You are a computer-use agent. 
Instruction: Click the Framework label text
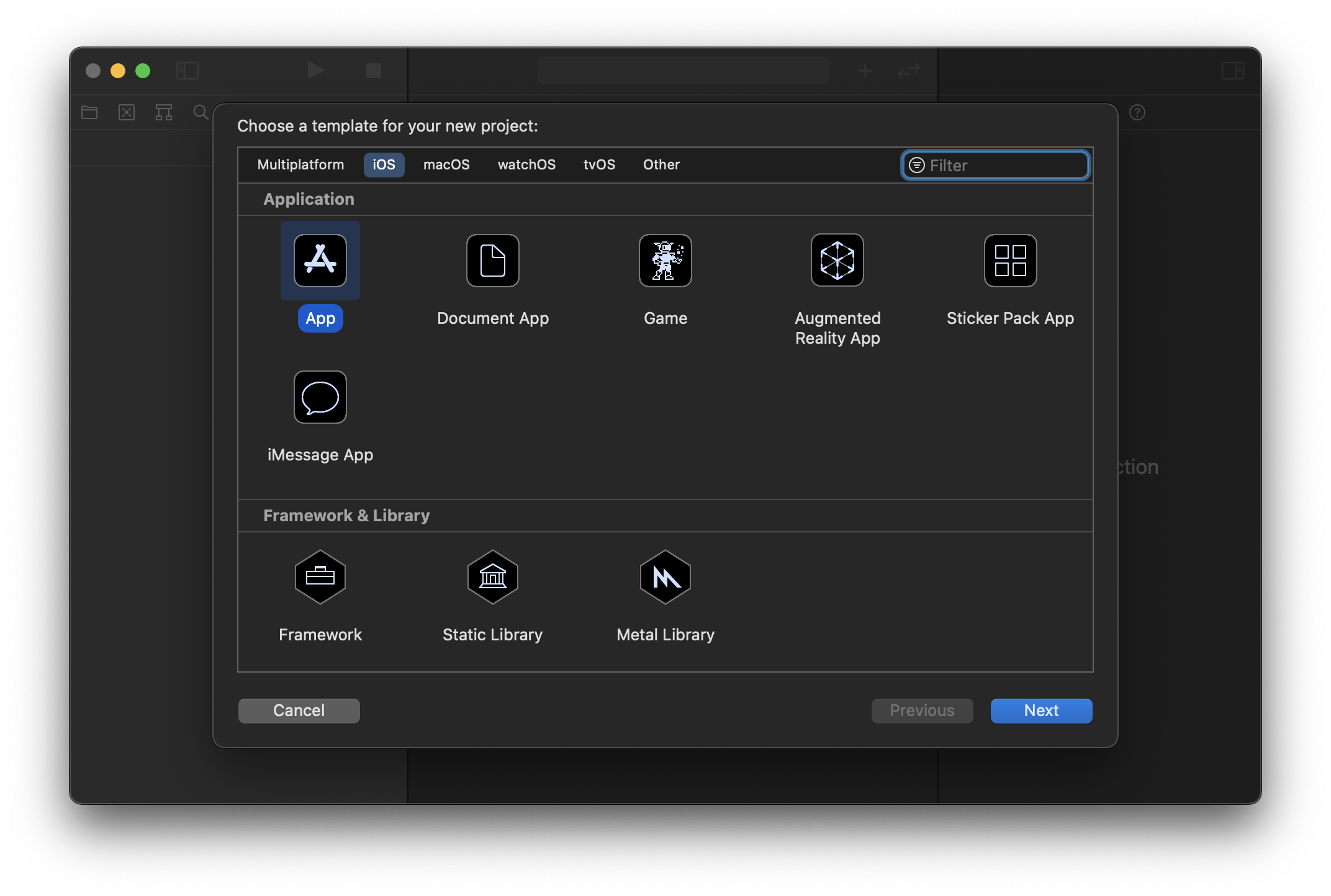pos(320,635)
